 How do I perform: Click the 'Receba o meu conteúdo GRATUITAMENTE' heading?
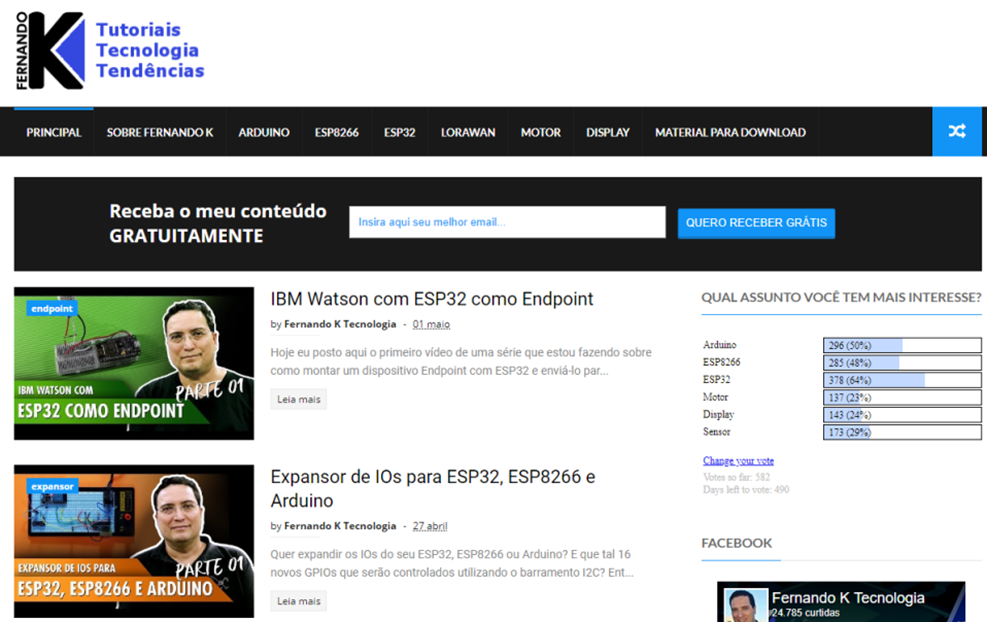tap(218, 223)
